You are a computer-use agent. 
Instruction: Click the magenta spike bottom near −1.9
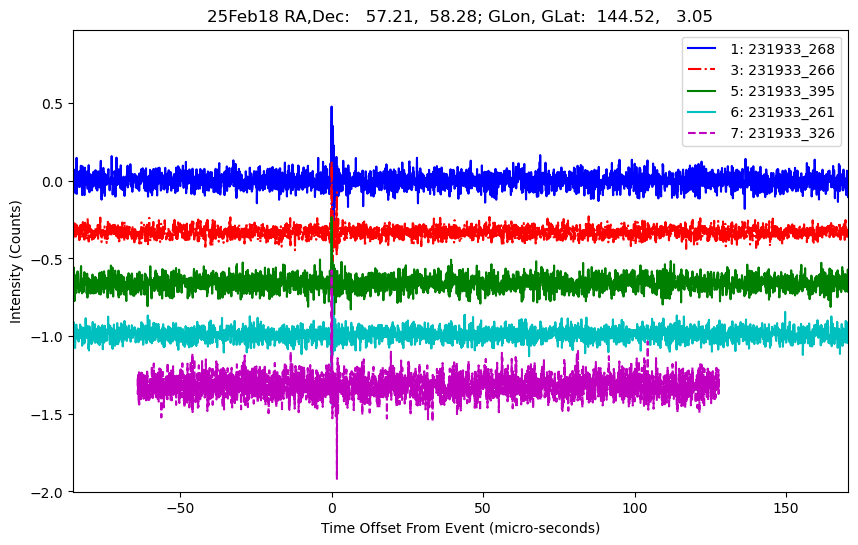coord(337,477)
